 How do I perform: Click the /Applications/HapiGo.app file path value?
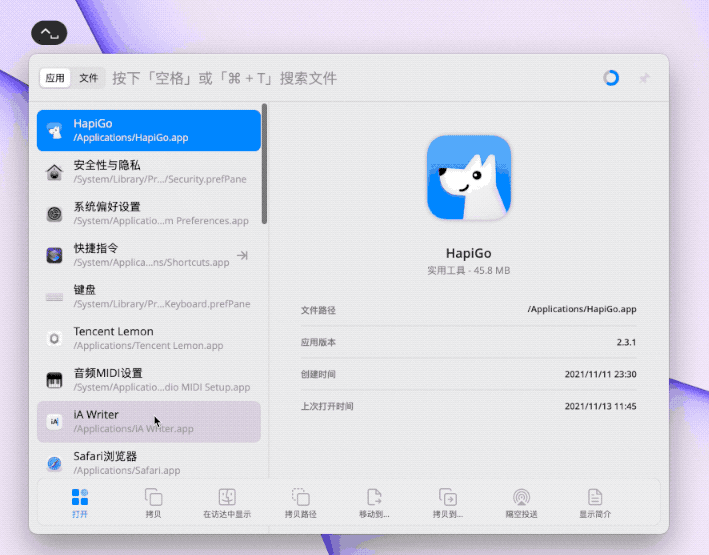581,309
